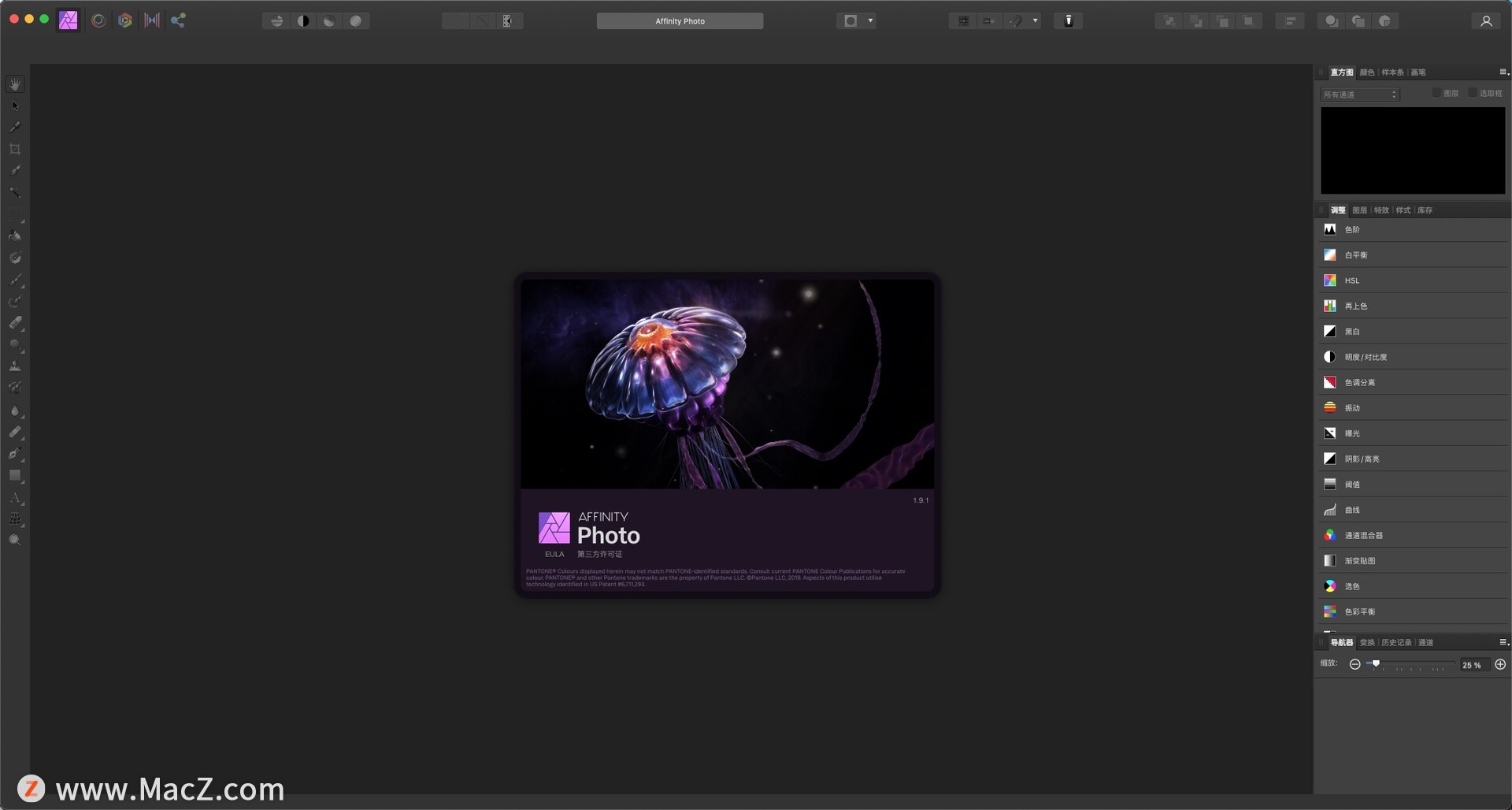Select the Color Picker tool
This screenshot has width=1512, height=810.
15,127
